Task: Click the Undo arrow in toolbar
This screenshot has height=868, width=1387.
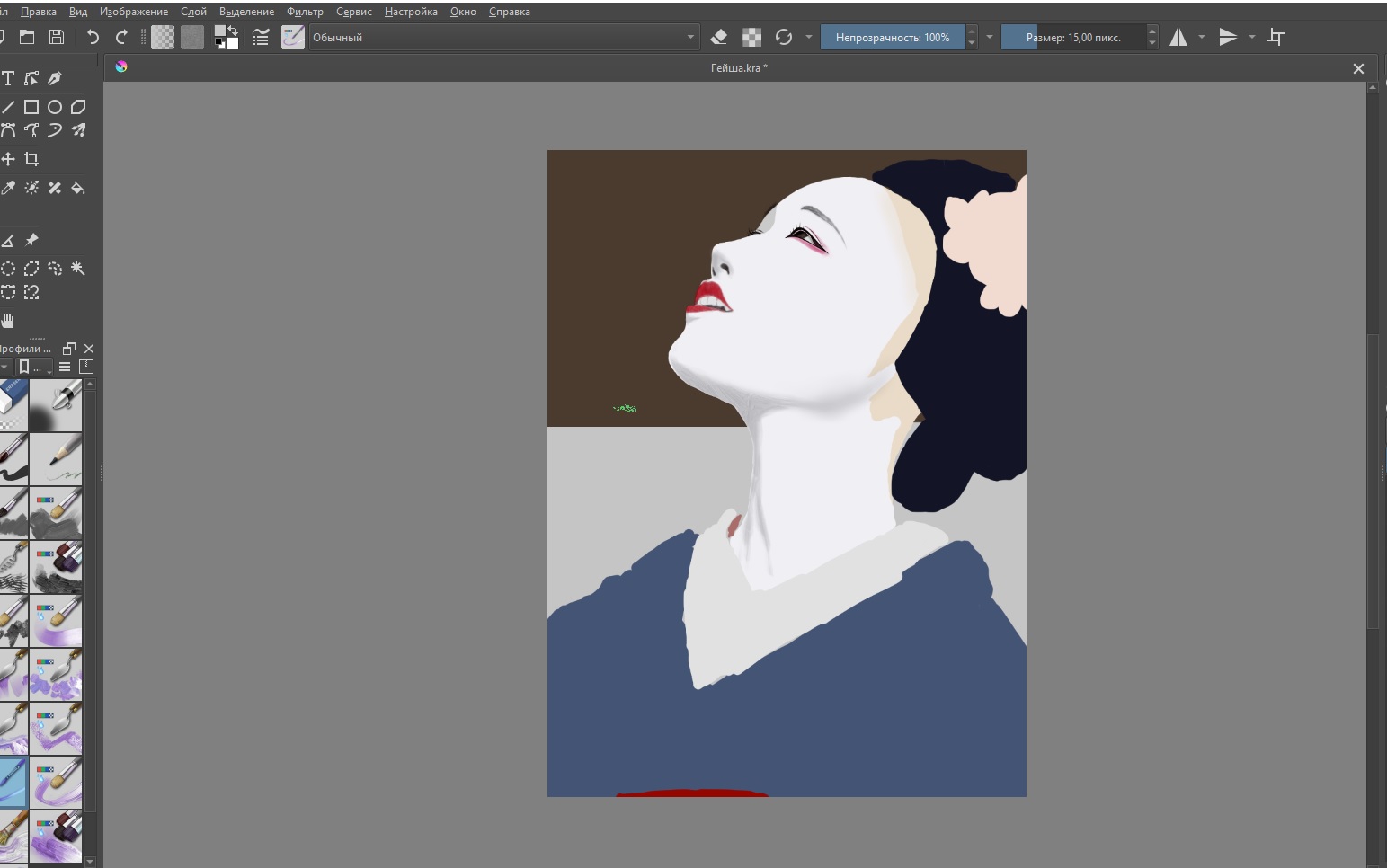Action: click(x=93, y=37)
